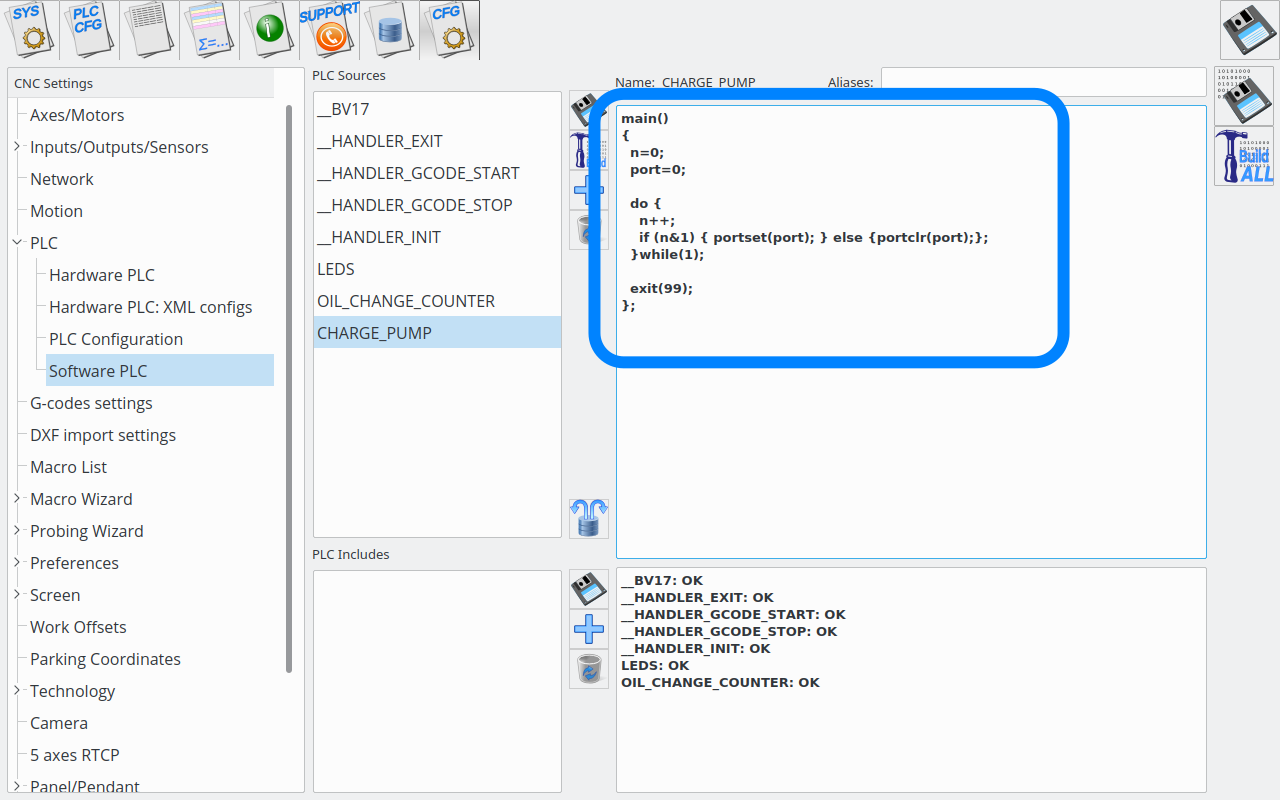
Task: Expand the Probing Wizard tree node
Action: click(x=17, y=531)
